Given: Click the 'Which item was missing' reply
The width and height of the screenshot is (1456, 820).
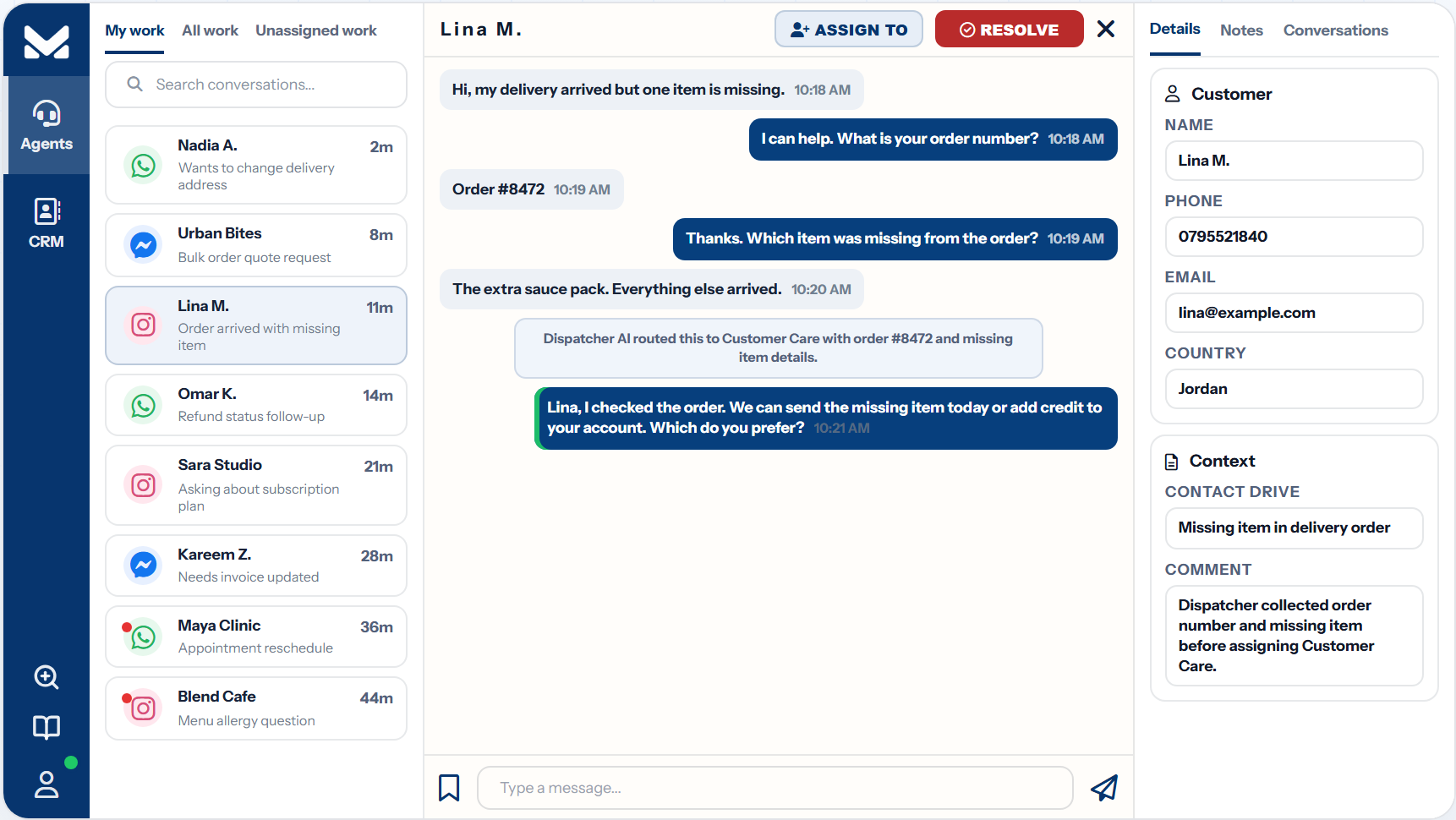Looking at the screenshot, I should [x=895, y=239].
